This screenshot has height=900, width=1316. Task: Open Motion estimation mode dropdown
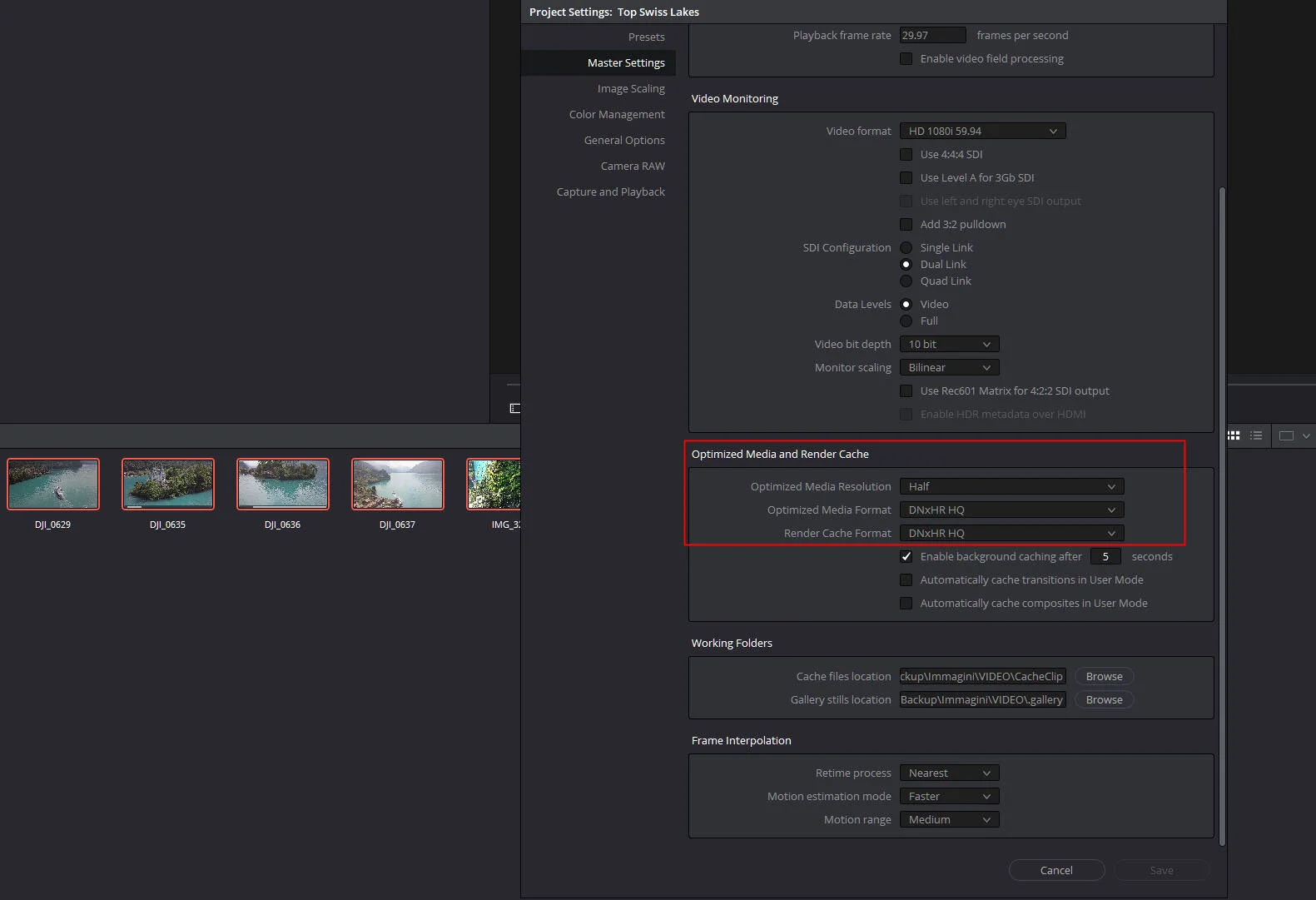click(x=949, y=796)
